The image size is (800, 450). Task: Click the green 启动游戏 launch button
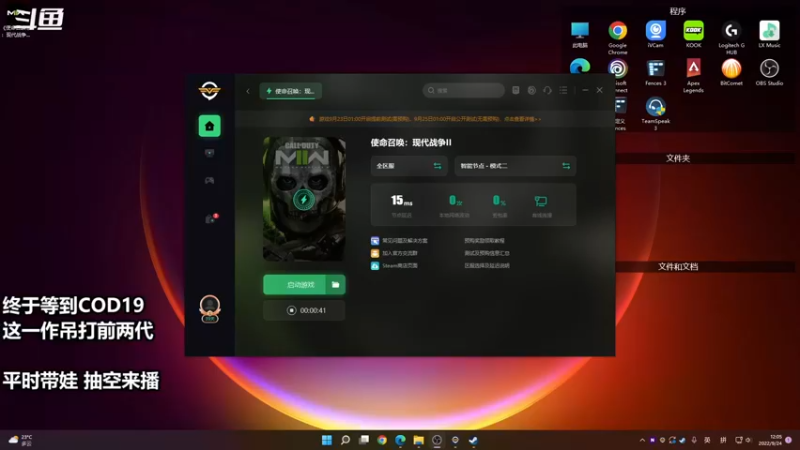point(295,285)
